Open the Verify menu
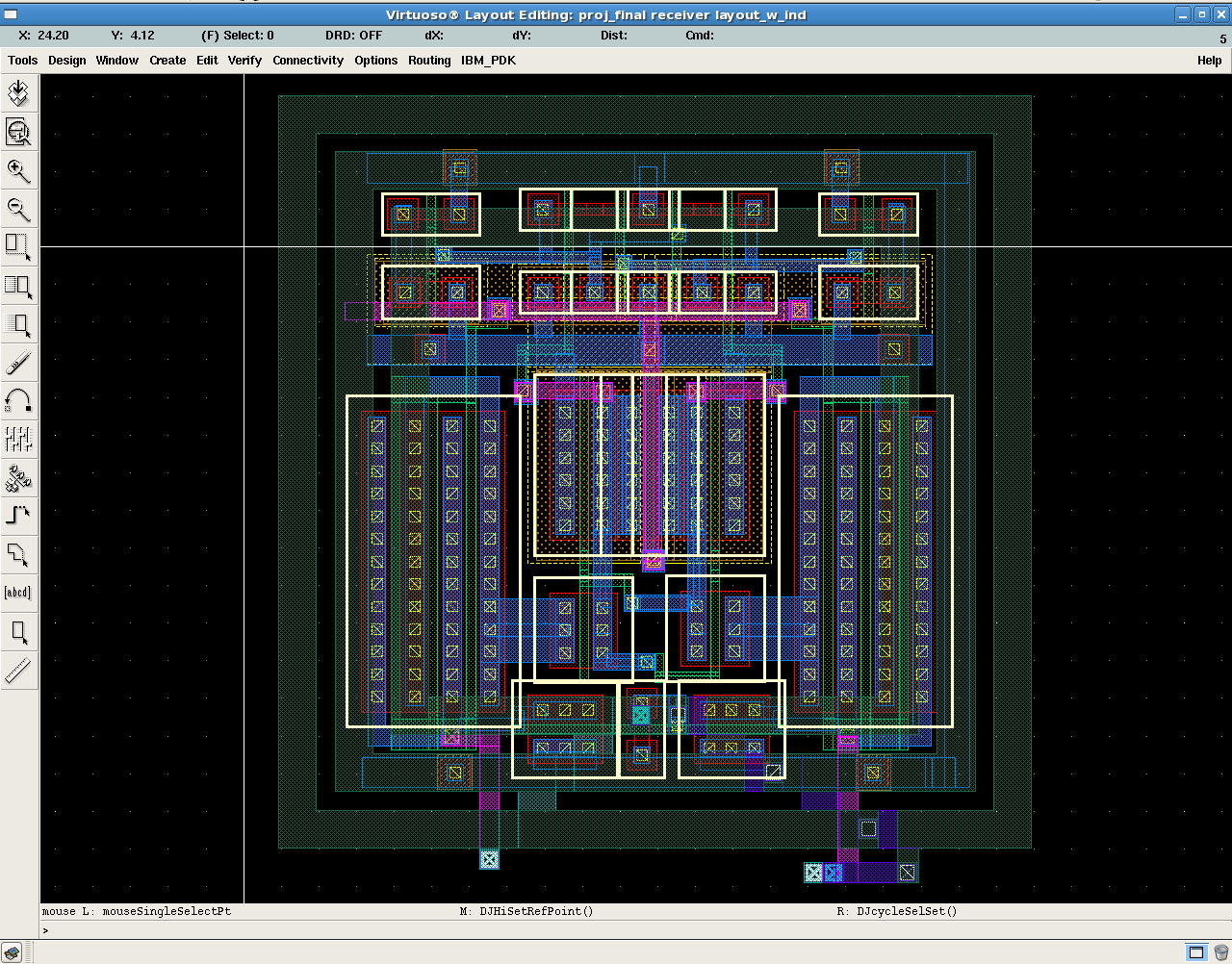Screen dimensions: 1232x964 244,60
